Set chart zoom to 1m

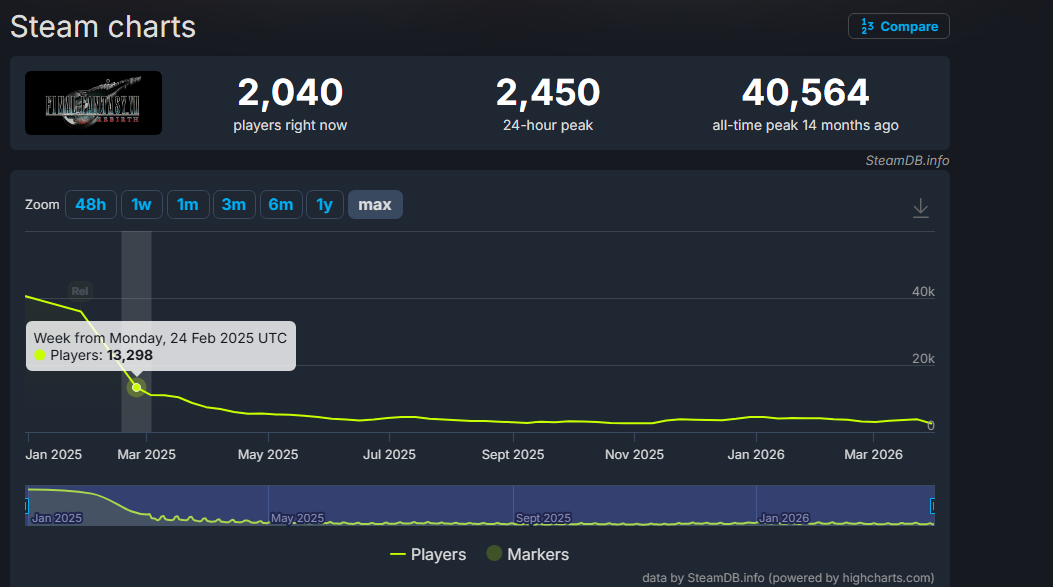tap(188, 205)
